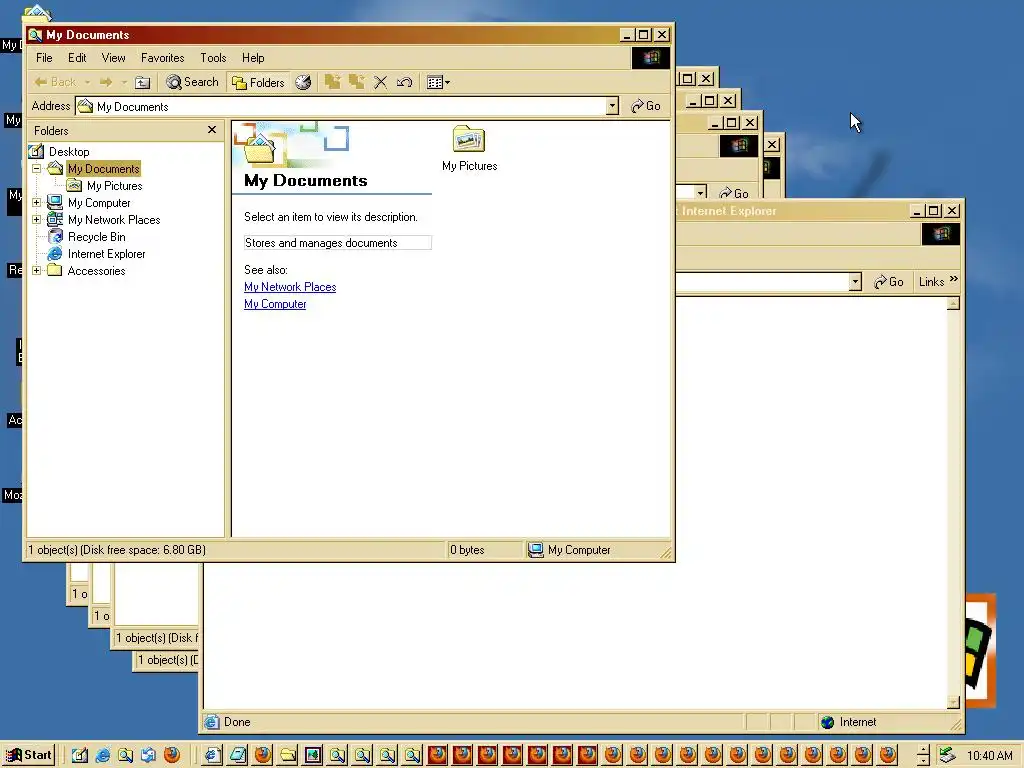This screenshot has height=768, width=1024.
Task: Open the Favorites menu
Action: [163, 58]
